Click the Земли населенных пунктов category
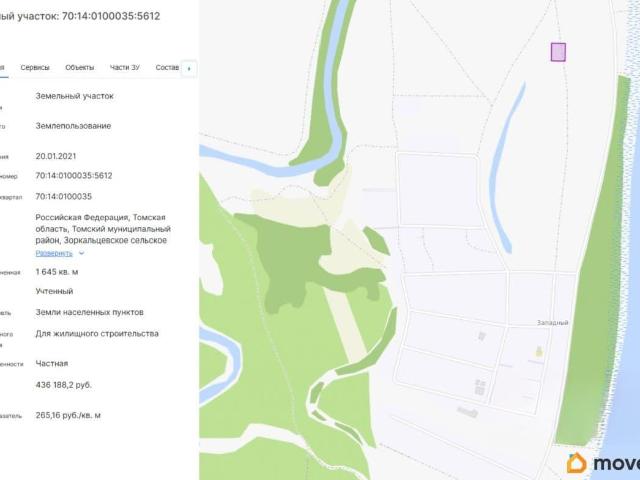Screen dimensions: 640x480 [x=89, y=312]
